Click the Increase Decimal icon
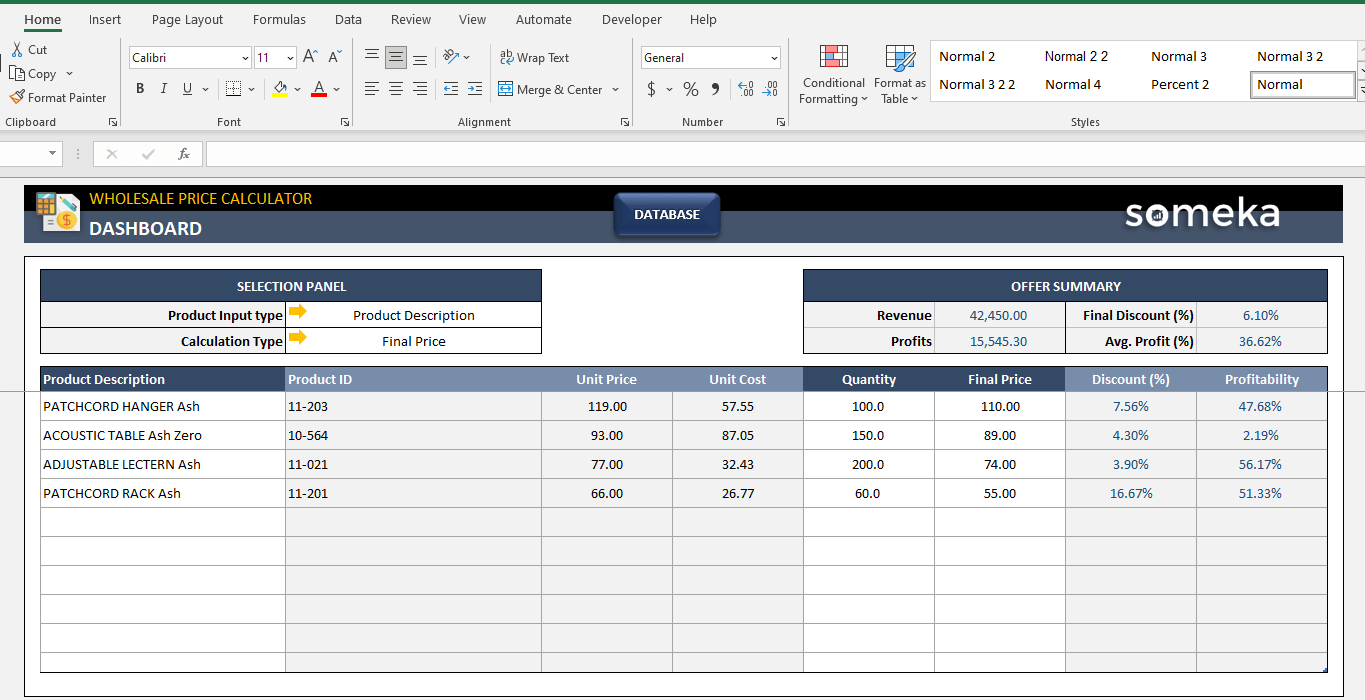Image resolution: width=1365 pixels, height=700 pixels. [x=745, y=89]
